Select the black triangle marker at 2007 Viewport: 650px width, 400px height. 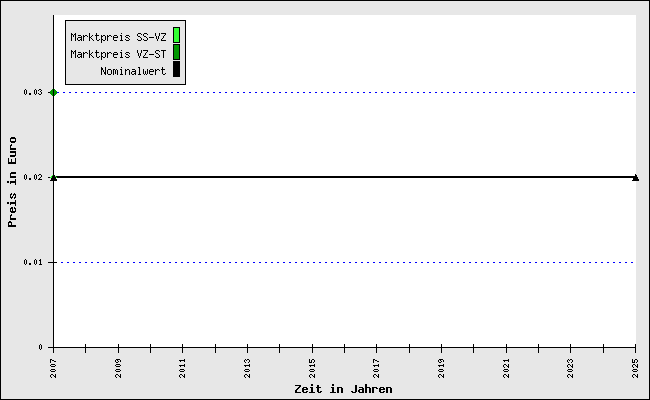pyautogui.click(x=53, y=178)
